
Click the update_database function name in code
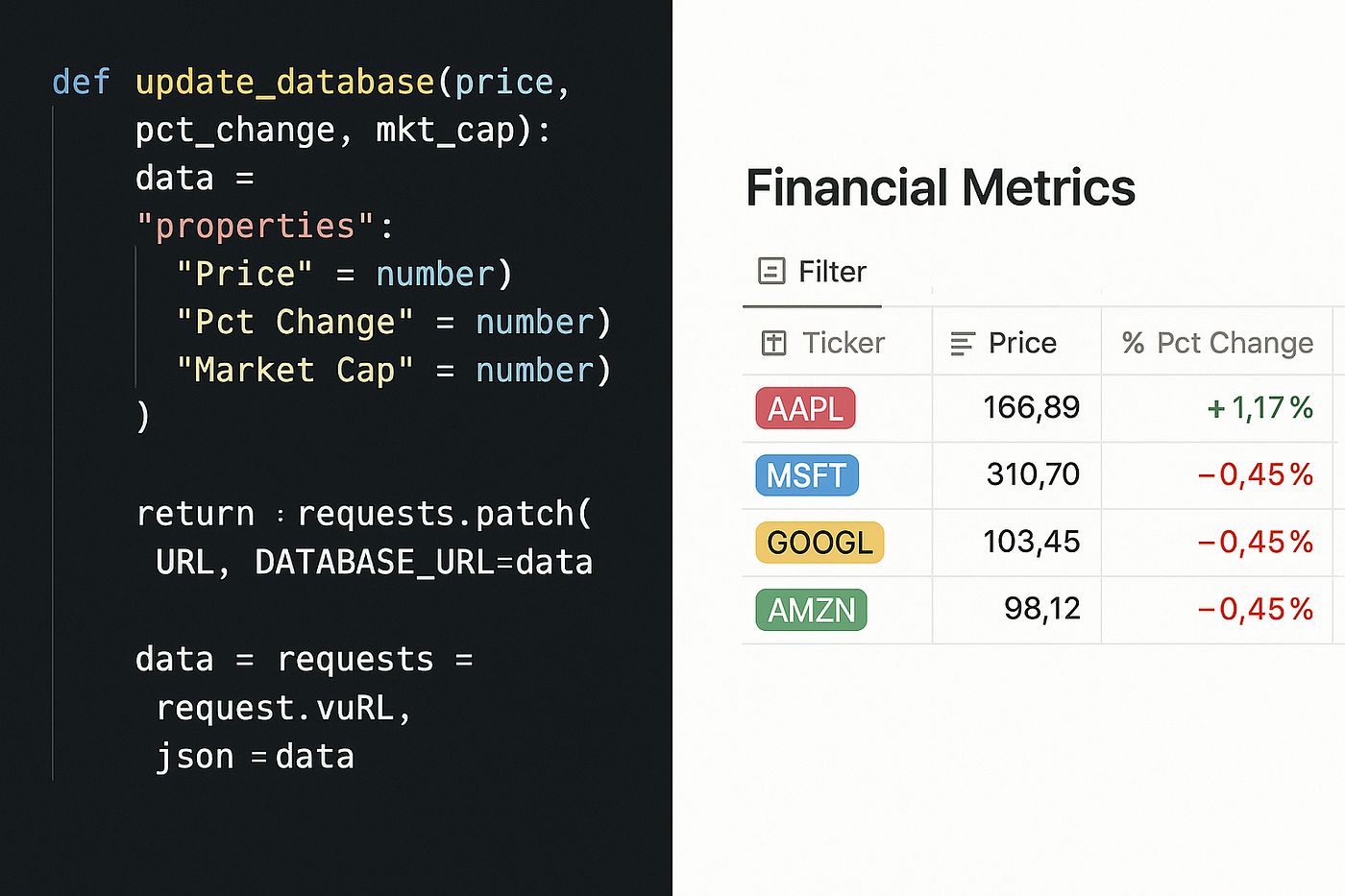click(x=284, y=83)
